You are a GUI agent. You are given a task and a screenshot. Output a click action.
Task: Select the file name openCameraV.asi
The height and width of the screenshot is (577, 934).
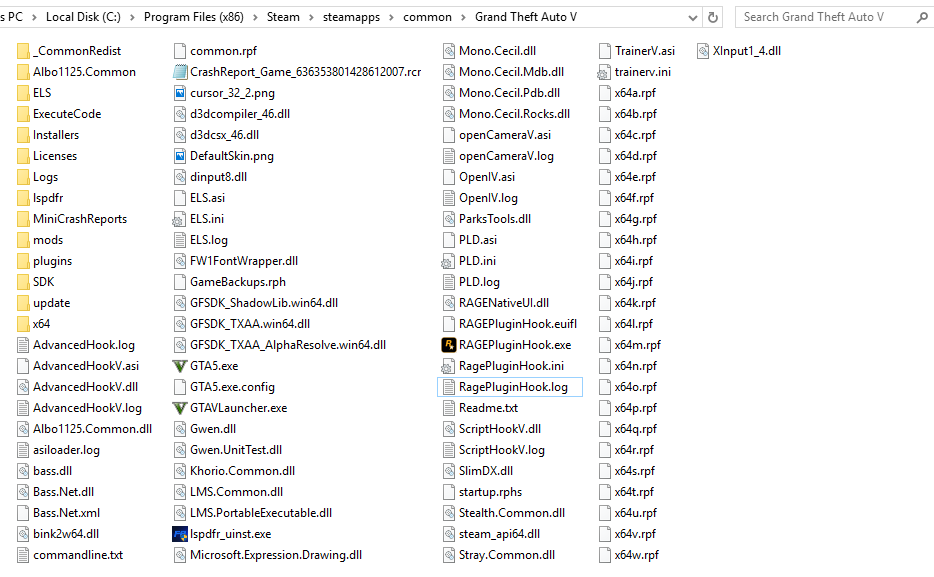click(505, 135)
